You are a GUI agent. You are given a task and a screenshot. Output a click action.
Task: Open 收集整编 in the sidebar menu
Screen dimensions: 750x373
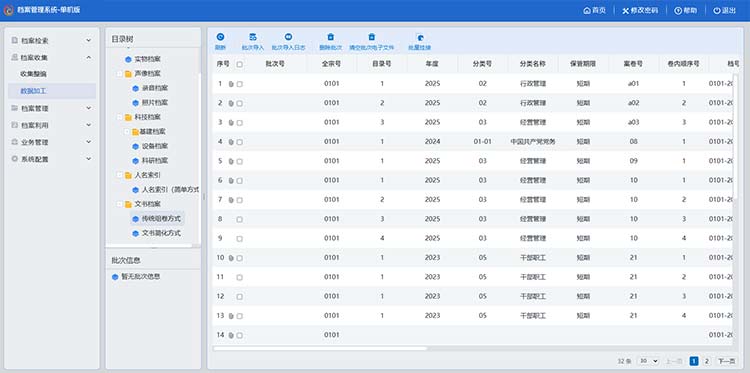tap(33, 74)
